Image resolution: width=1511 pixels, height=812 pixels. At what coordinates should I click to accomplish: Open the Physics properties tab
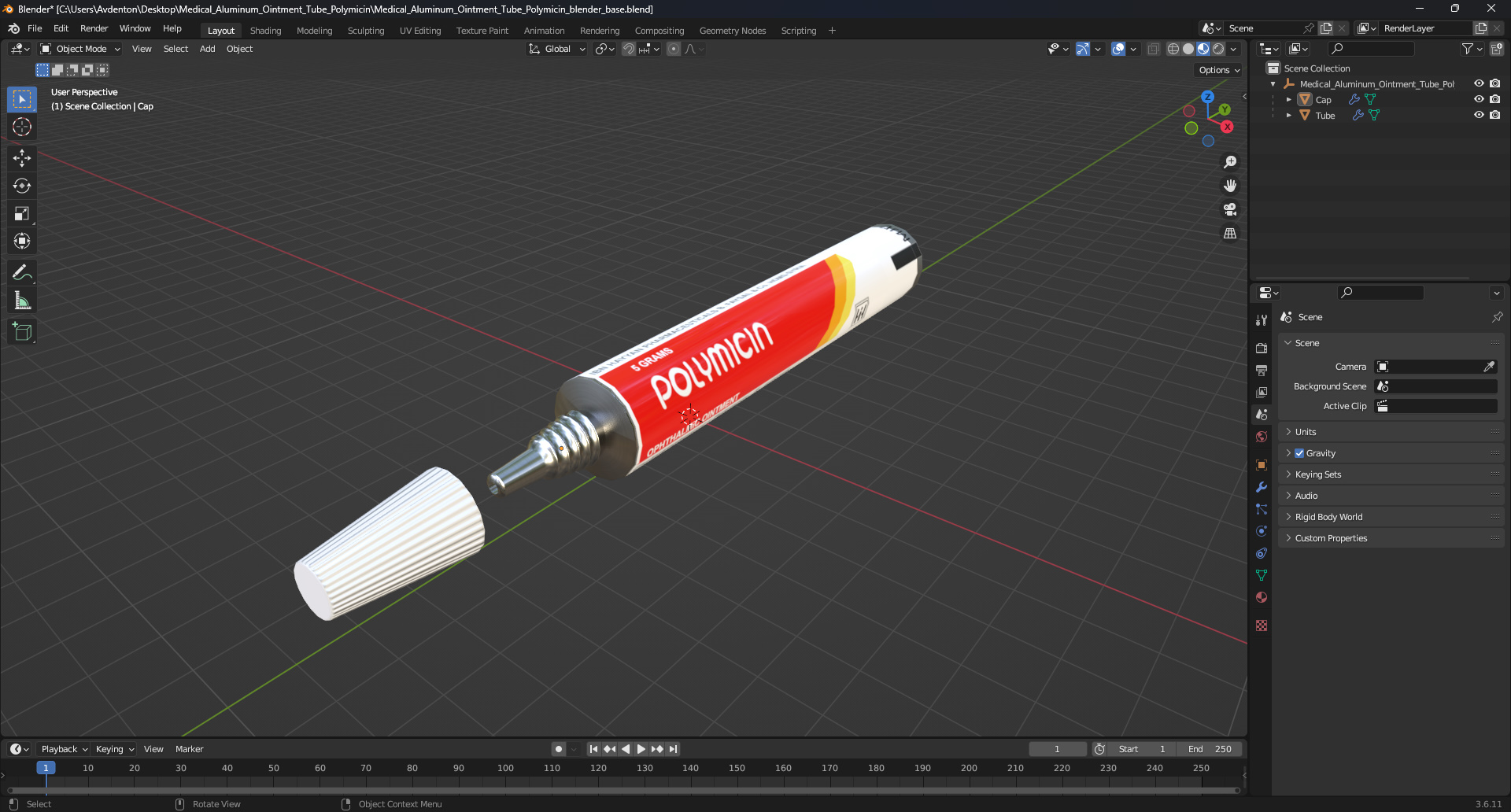pos(1262,531)
